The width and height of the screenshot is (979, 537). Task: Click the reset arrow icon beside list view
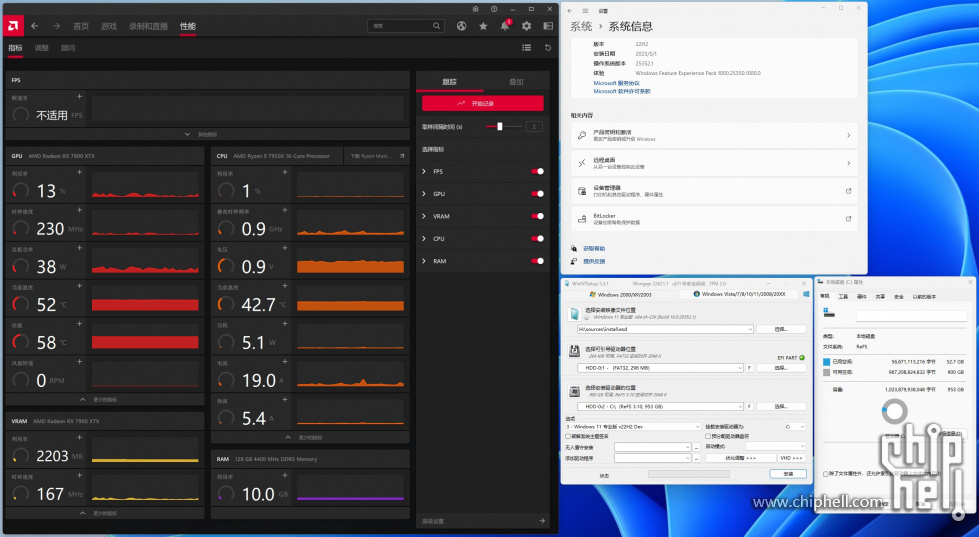pyautogui.click(x=548, y=47)
